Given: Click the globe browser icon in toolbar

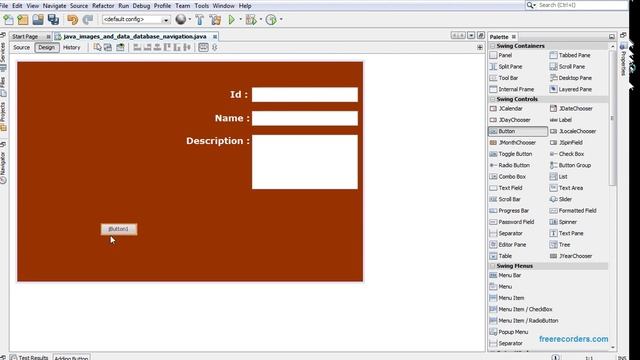Looking at the screenshot, I should (180, 19).
